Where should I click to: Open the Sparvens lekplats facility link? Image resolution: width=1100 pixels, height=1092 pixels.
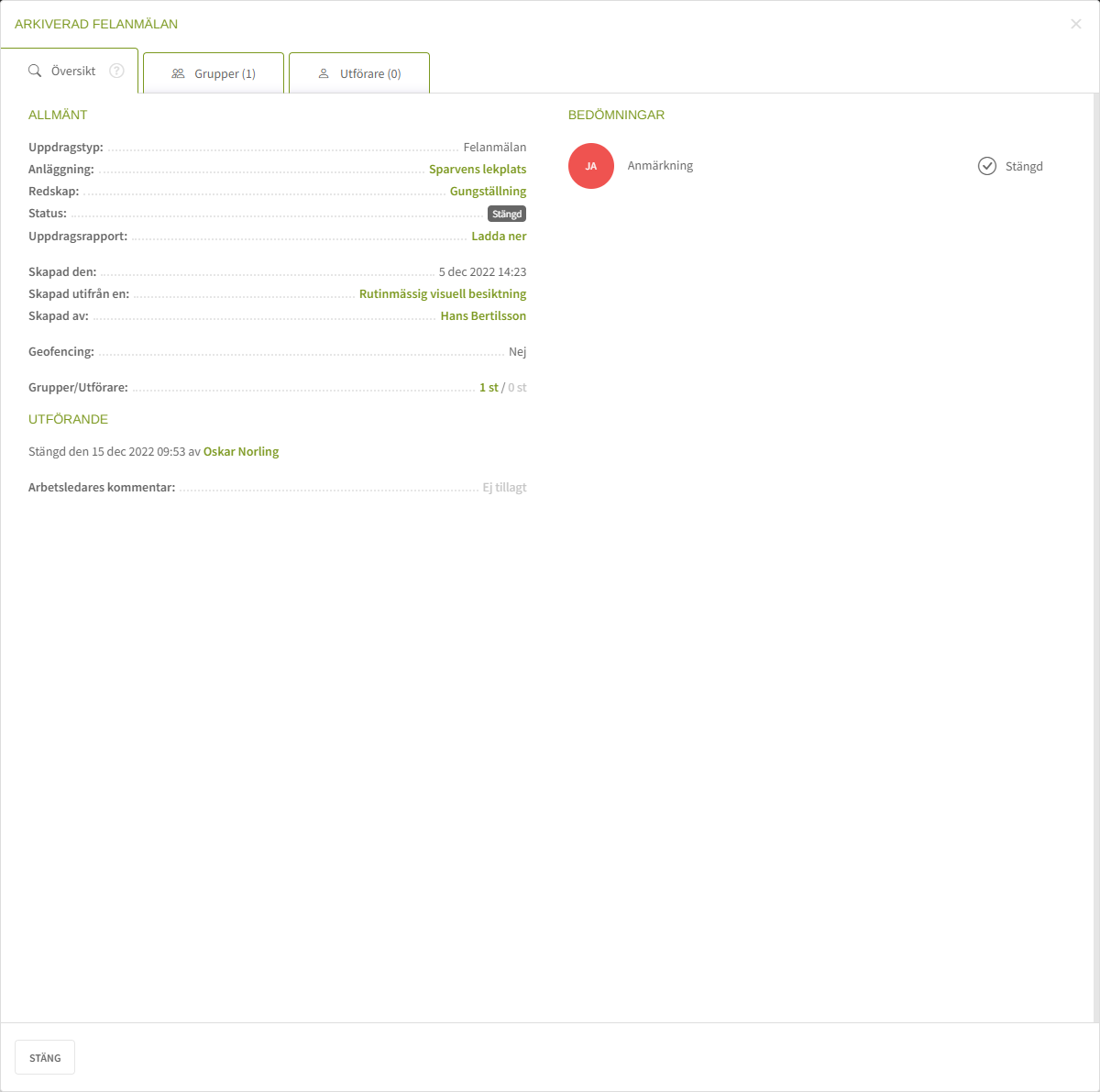pyautogui.click(x=478, y=170)
